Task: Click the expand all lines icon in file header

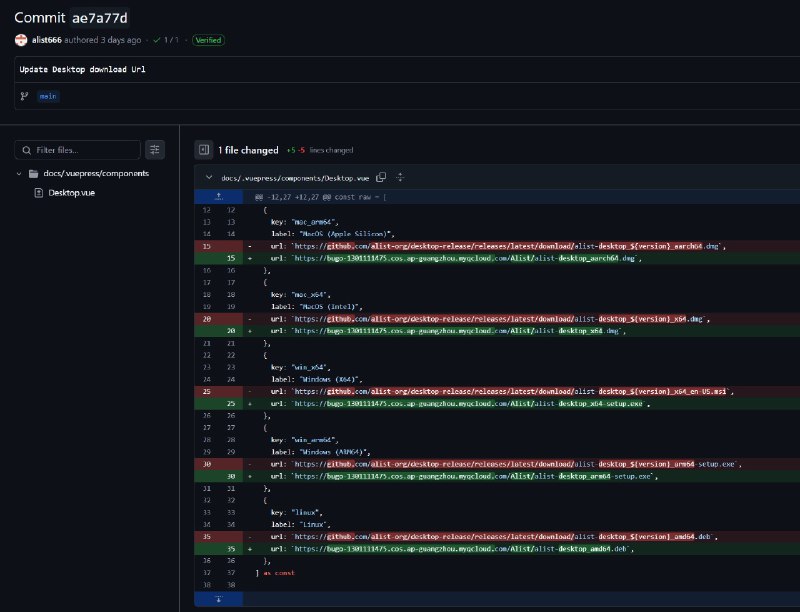Action: point(400,177)
